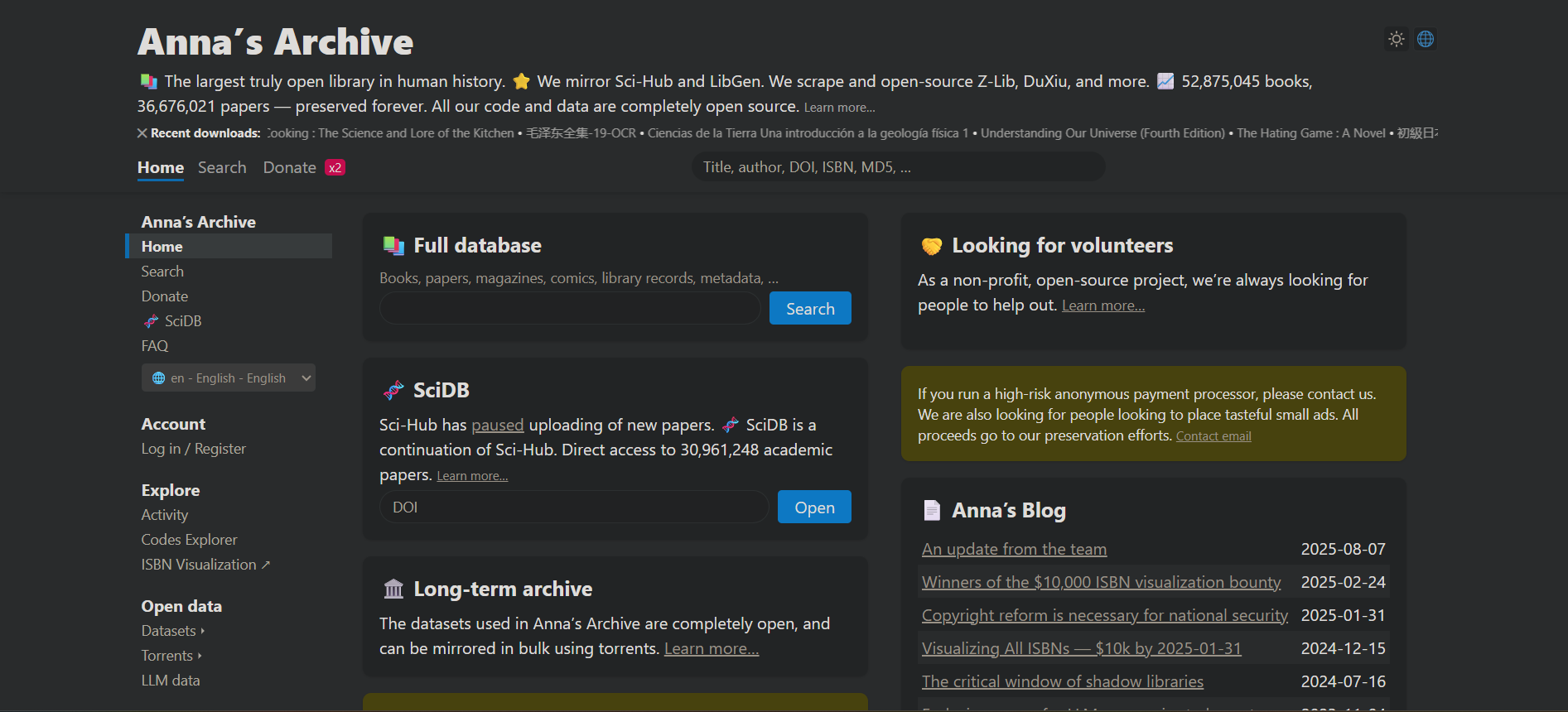Dismiss the Recent downloads ticker with X
1568x712 pixels.
[x=142, y=133]
